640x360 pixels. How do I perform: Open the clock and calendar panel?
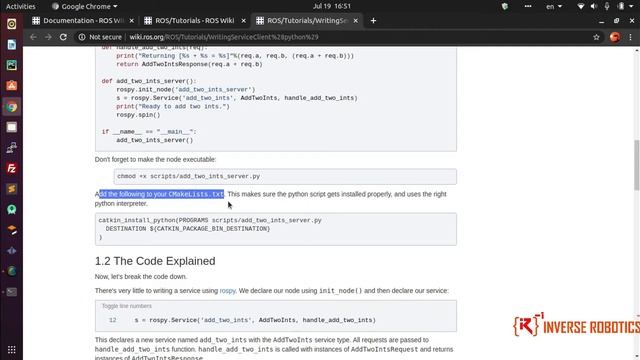(x=331, y=6)
